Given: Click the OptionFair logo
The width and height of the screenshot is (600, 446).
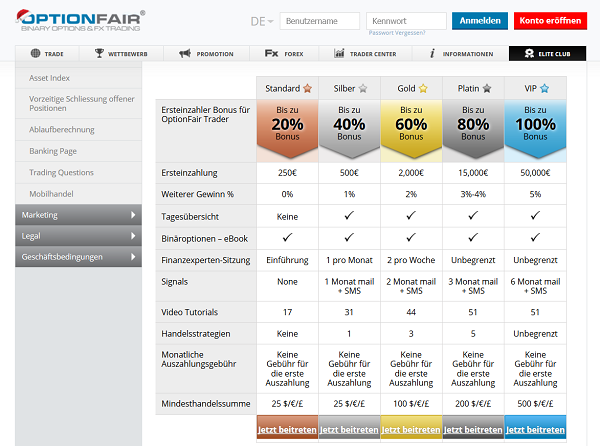Looking at the screenshot, I should click(80, 20).
